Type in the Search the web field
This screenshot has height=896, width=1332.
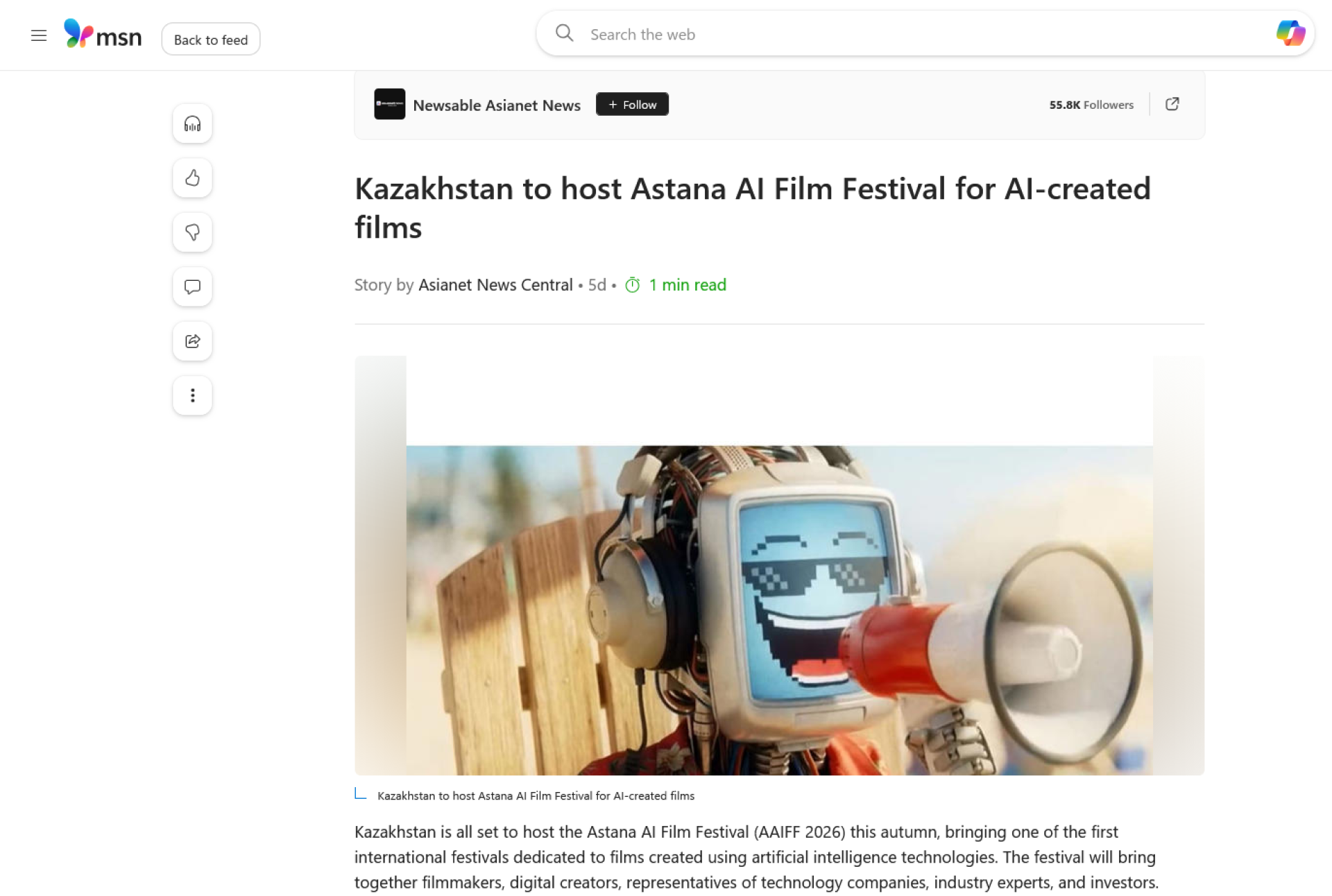902,35
